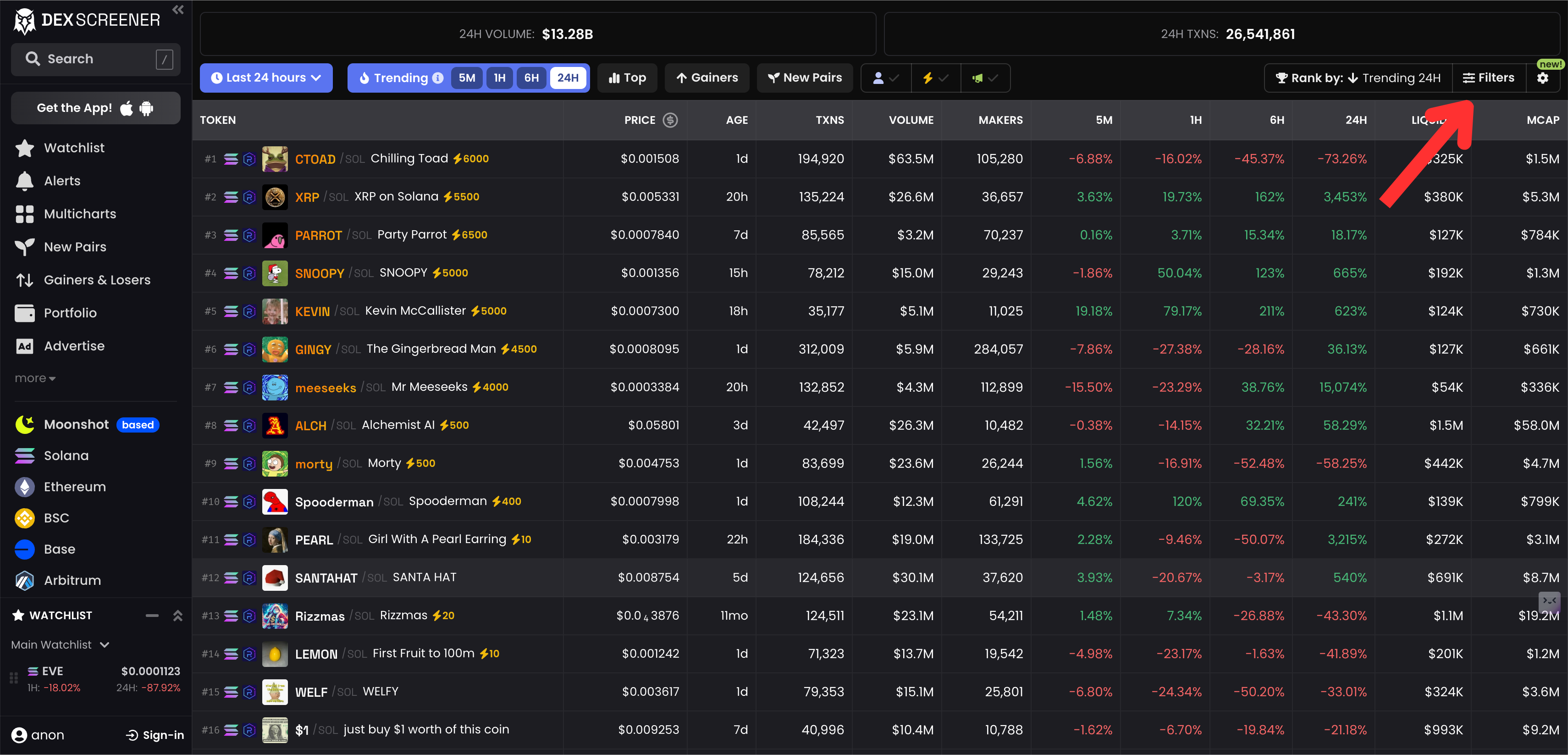This screenshot has height=755, width=1568.
Task: Select the Ethereum chain icon
Action: 24,487
